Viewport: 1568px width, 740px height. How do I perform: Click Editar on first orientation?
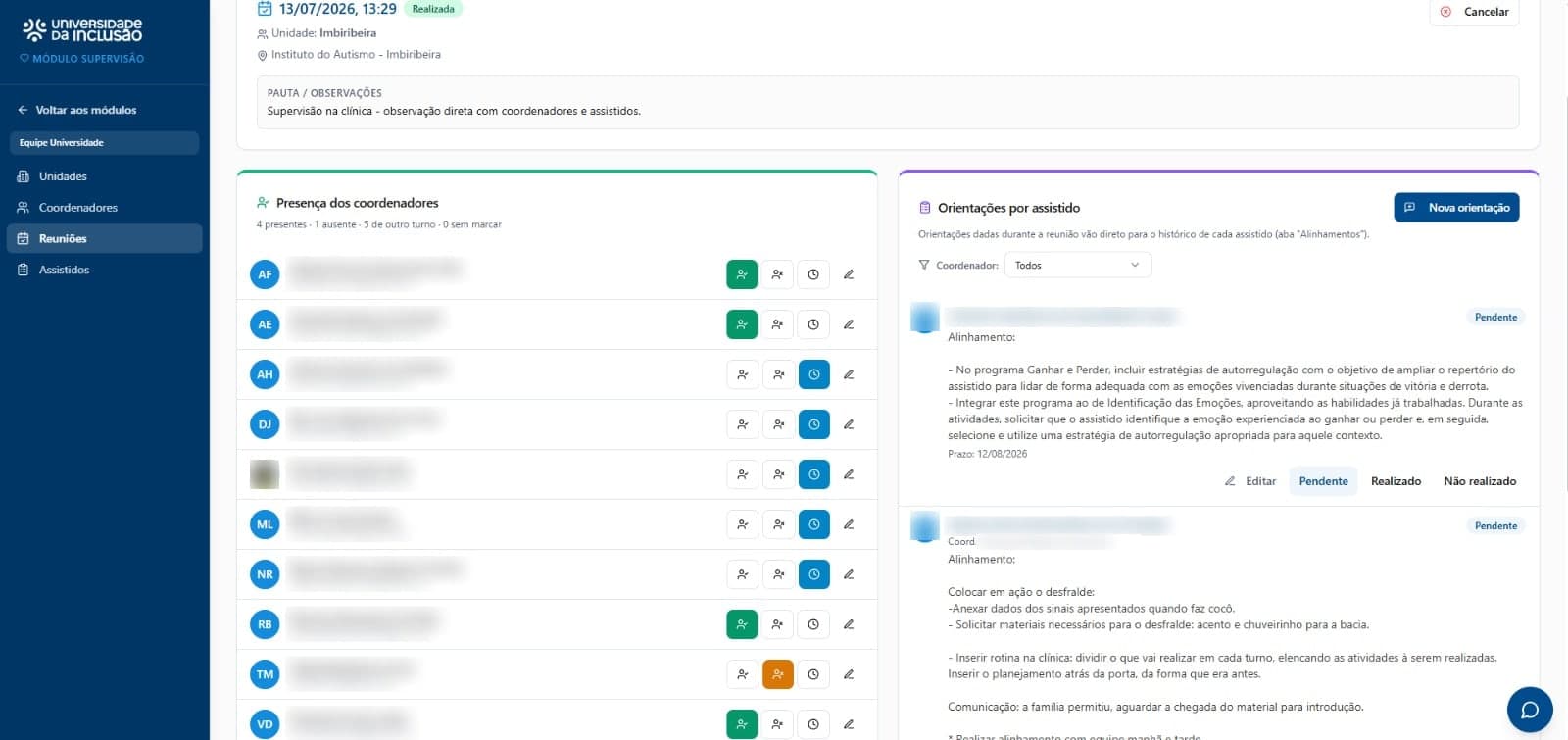[x=1250, y=481]
